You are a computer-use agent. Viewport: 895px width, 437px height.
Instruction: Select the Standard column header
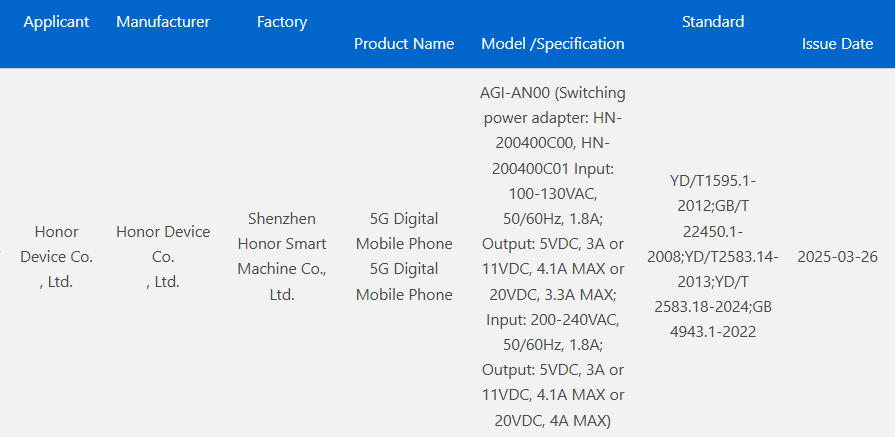(713, 22)
